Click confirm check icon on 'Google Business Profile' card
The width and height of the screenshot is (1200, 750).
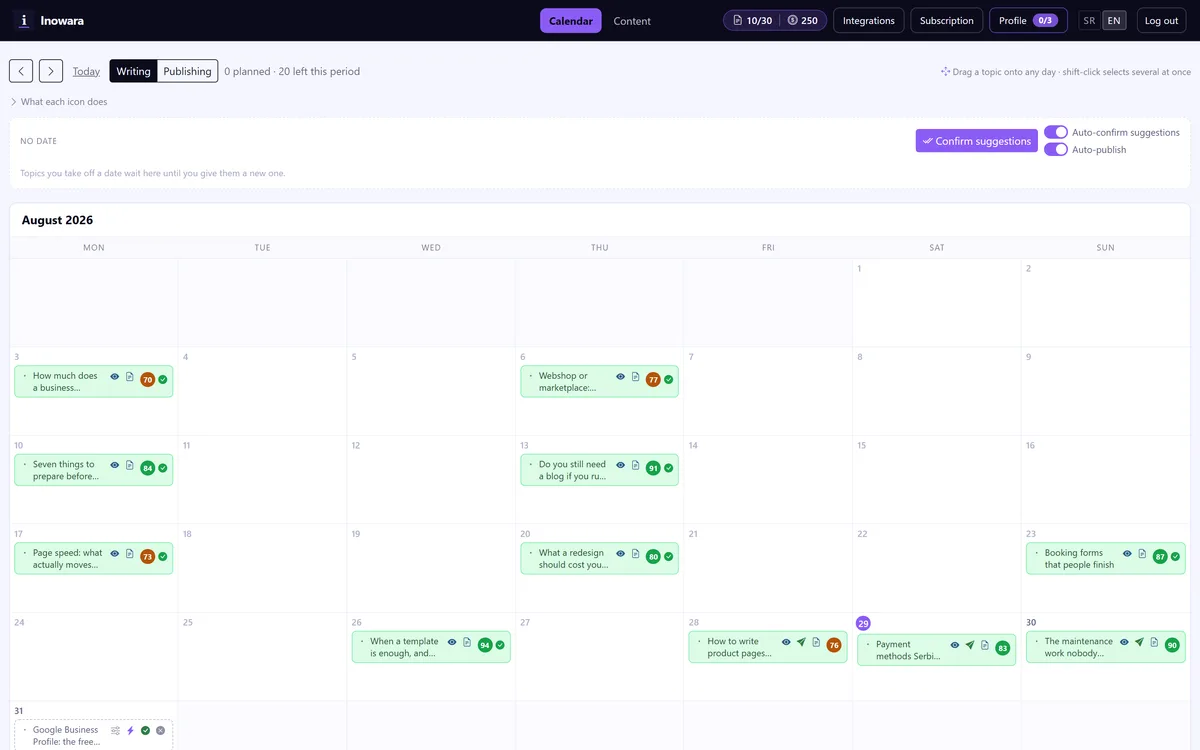145,731
